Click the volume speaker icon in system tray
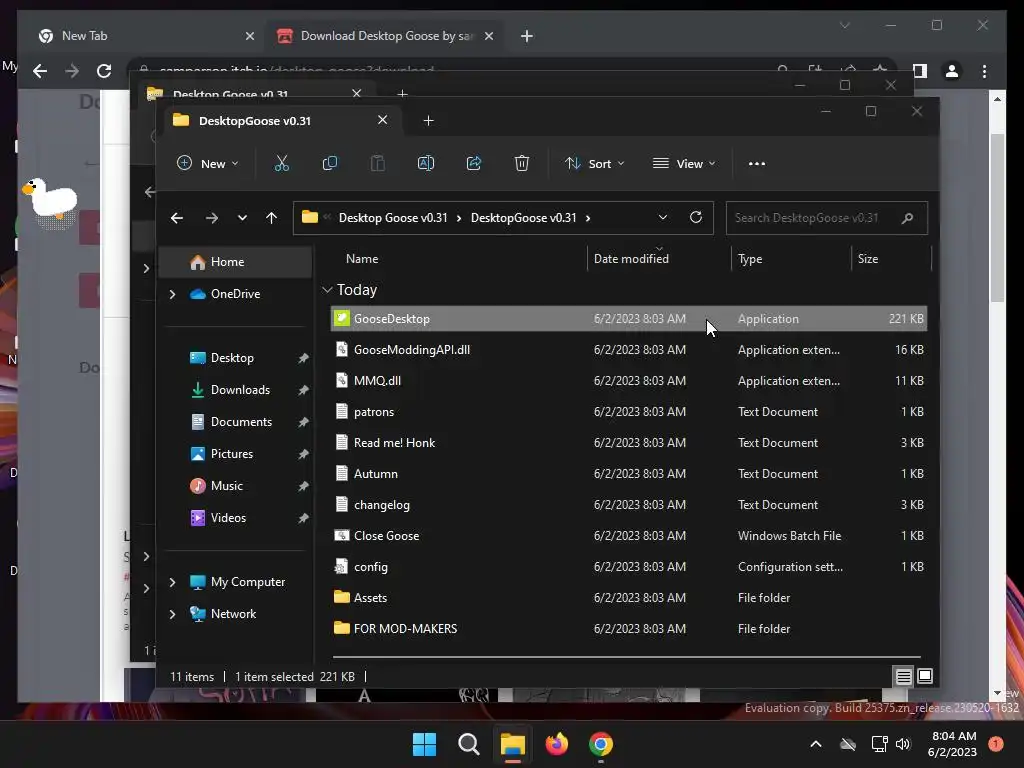The image size is (1024, 768). (903, 744)
